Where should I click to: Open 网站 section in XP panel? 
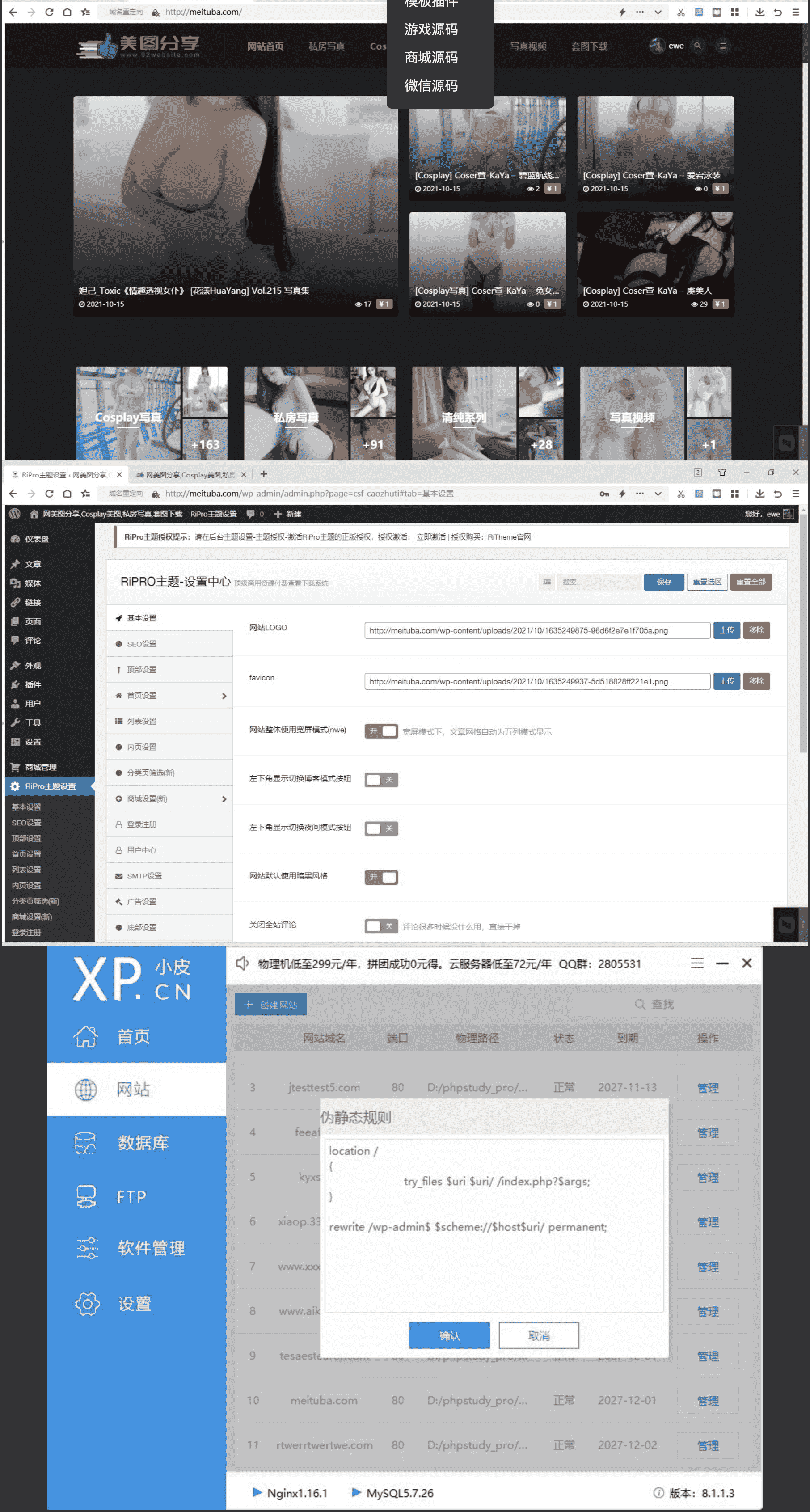137,1090
